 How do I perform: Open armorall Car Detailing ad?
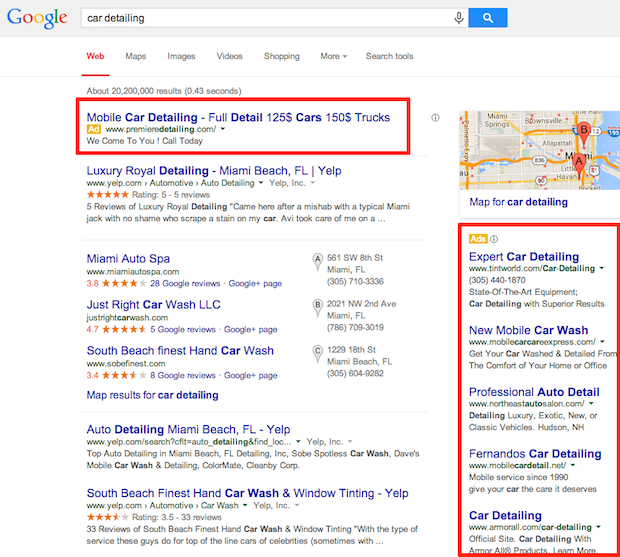click(x=505, y=515)
